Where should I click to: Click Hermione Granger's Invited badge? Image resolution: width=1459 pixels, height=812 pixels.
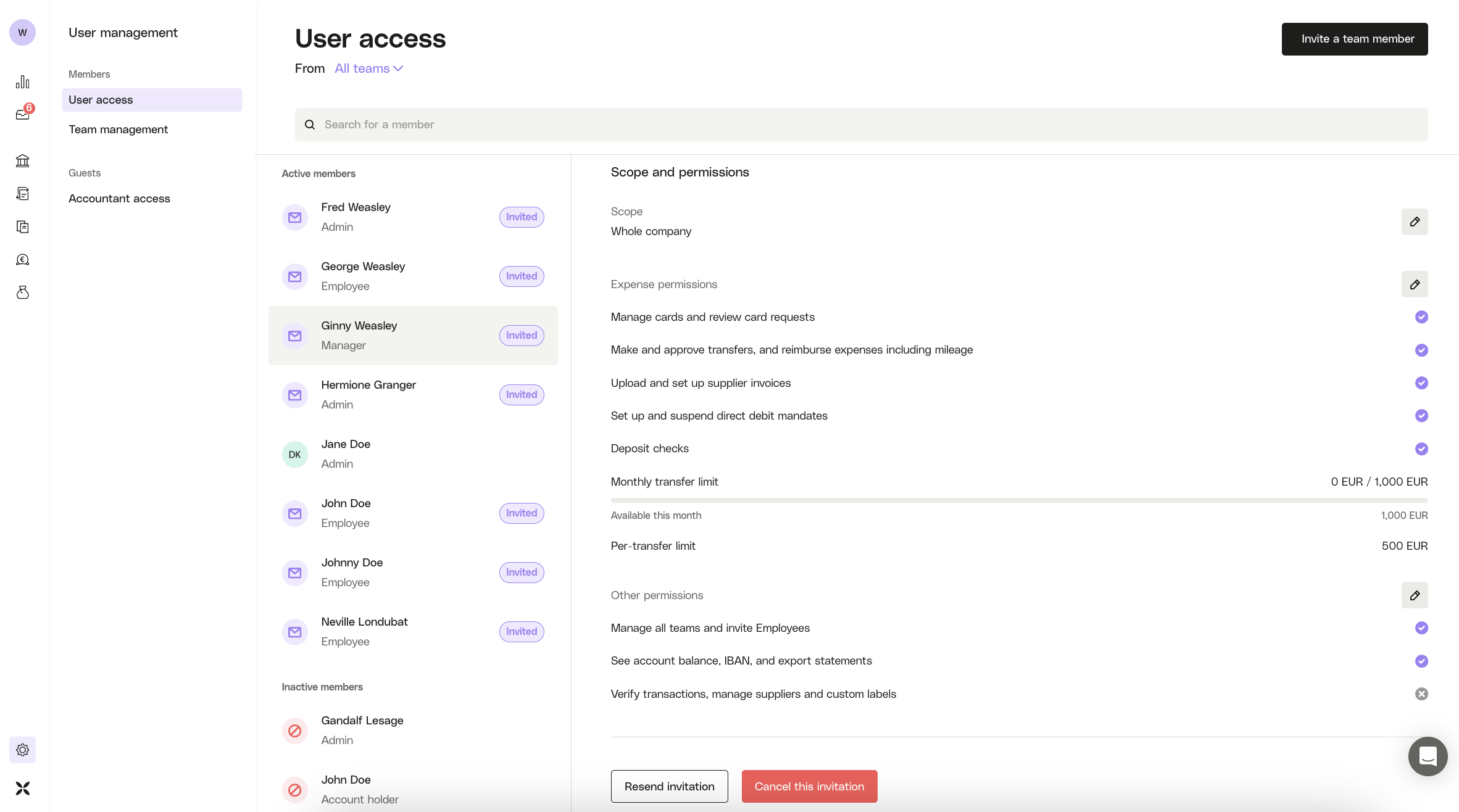point(522,395)
